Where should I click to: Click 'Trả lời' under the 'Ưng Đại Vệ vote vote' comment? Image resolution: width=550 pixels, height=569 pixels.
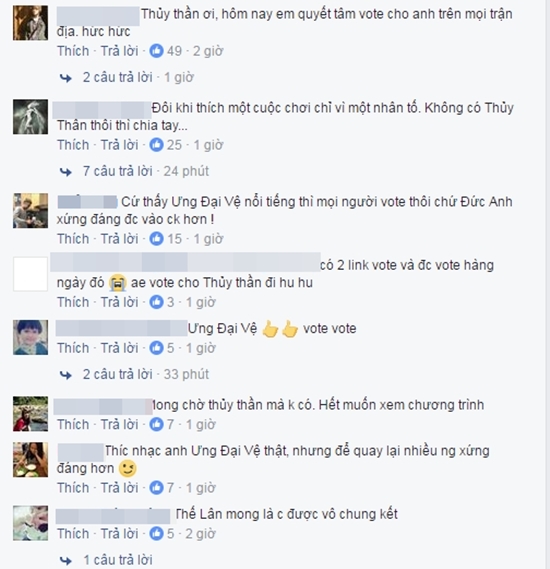pos(119,348)
